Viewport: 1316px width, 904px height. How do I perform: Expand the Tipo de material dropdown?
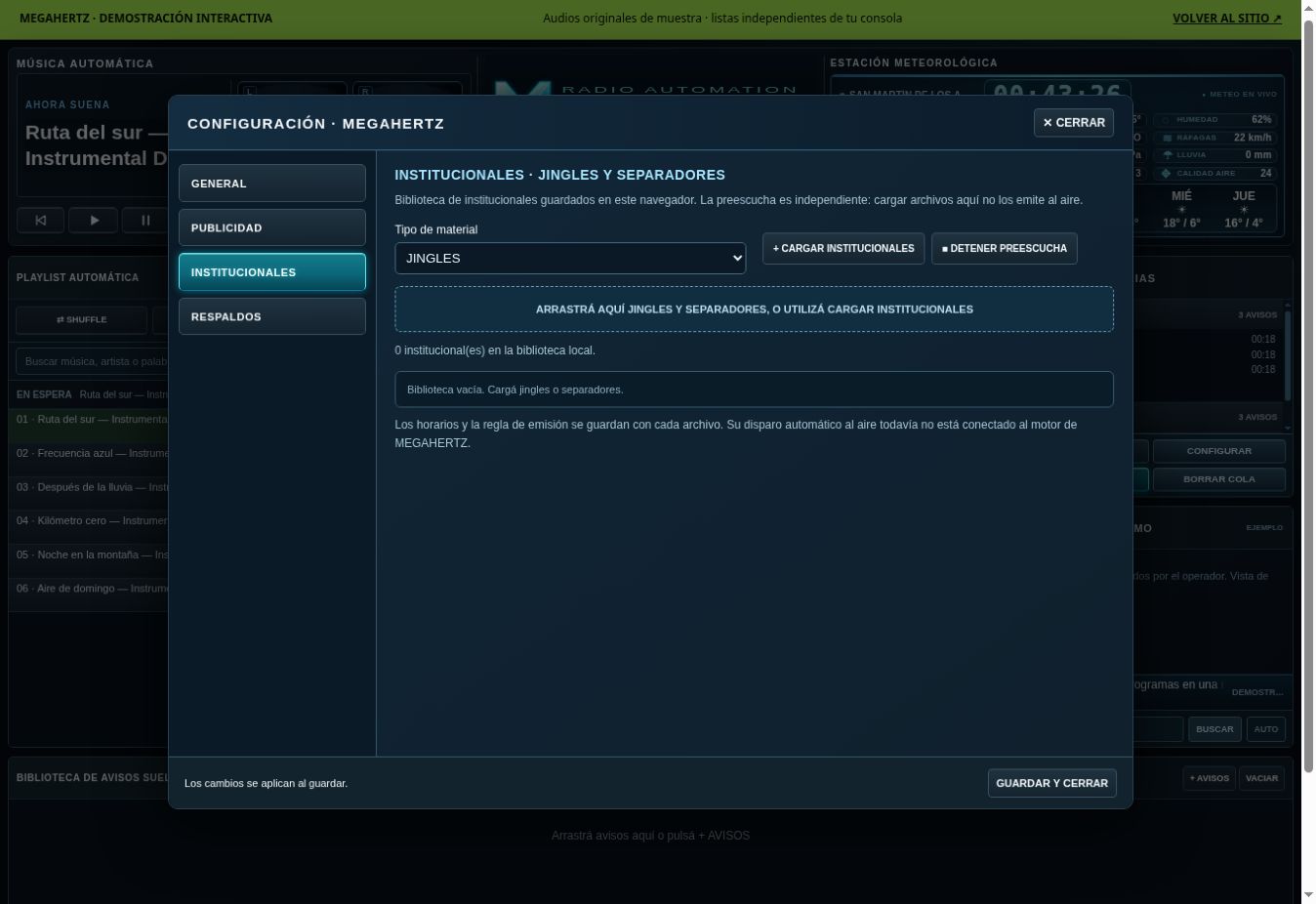[570, 259]
